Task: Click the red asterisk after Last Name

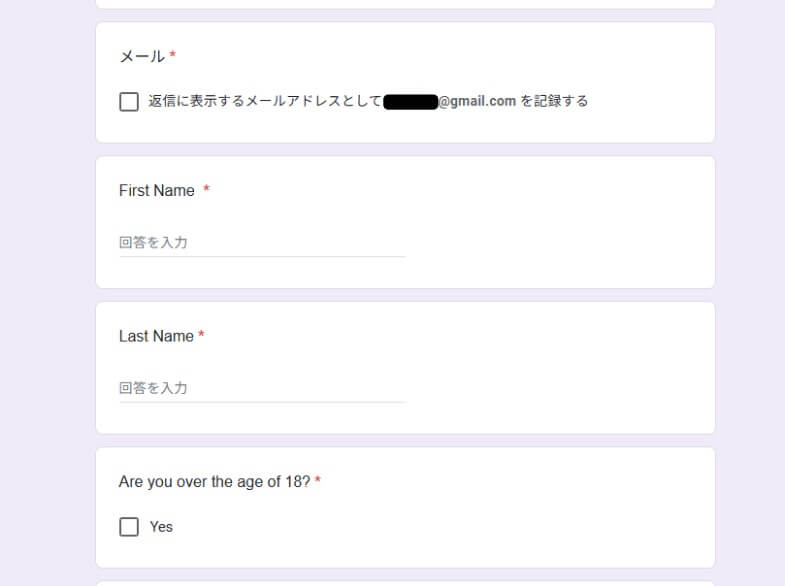Action: [x=201, y=336]
